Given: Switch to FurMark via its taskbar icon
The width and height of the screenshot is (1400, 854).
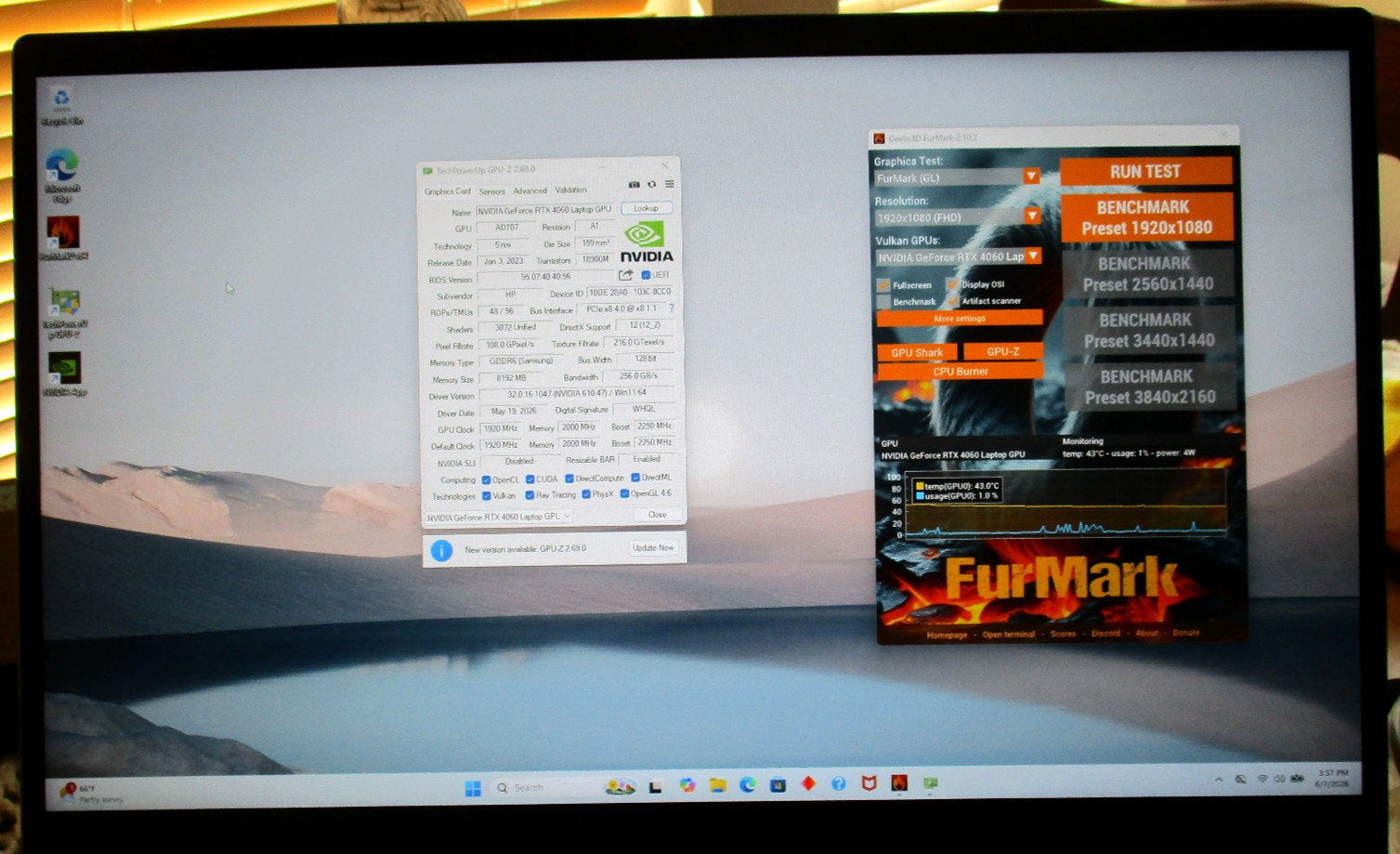Looking at the screenshot, I should [x=899, y=783].
